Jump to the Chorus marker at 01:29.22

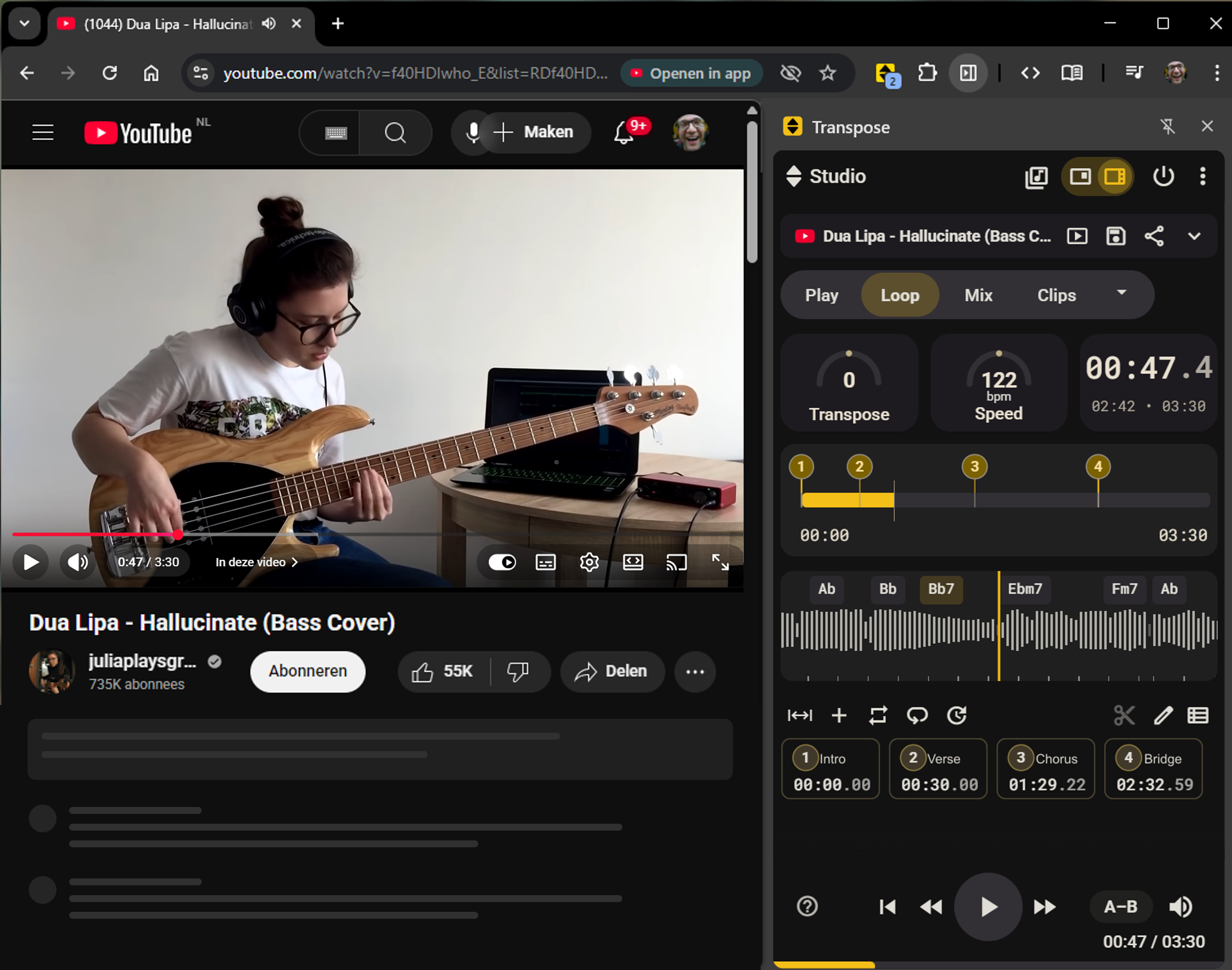click(x=1046, y=770)
